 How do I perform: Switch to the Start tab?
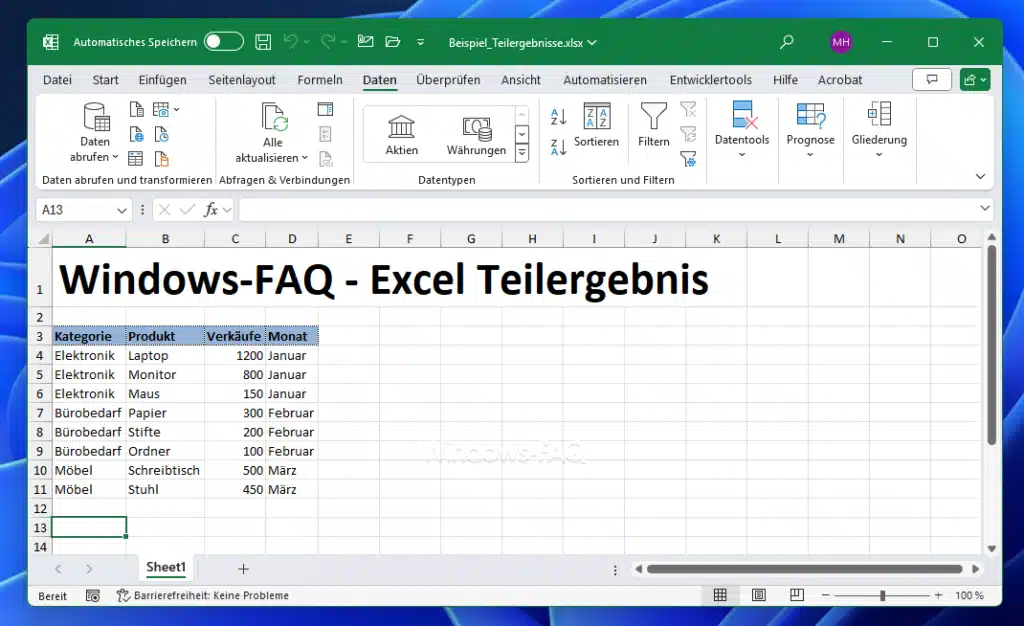105,80
